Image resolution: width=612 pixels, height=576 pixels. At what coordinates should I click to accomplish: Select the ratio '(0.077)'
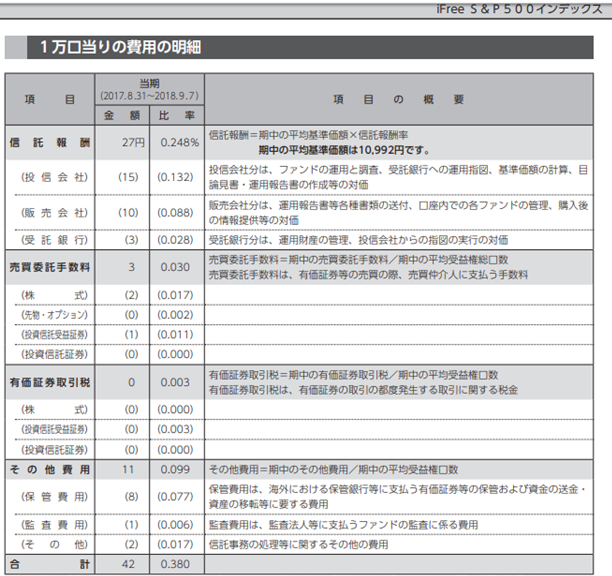click(x=175, y=497)
